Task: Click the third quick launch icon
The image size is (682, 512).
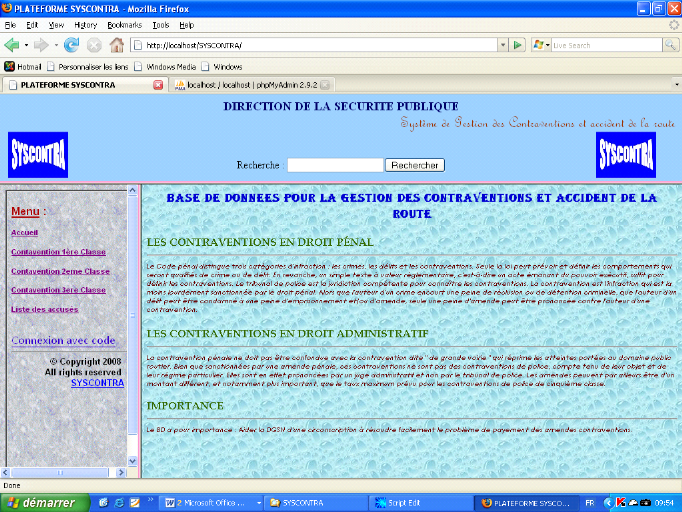Action: pos(135,503)
